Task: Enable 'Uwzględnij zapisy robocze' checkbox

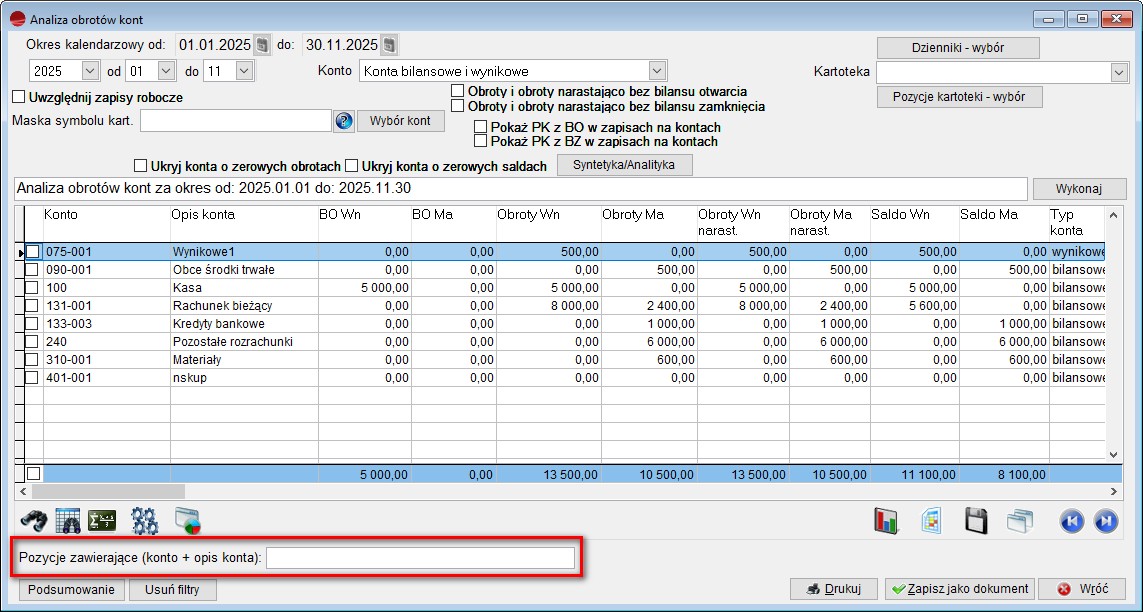Action: point(18,97)
